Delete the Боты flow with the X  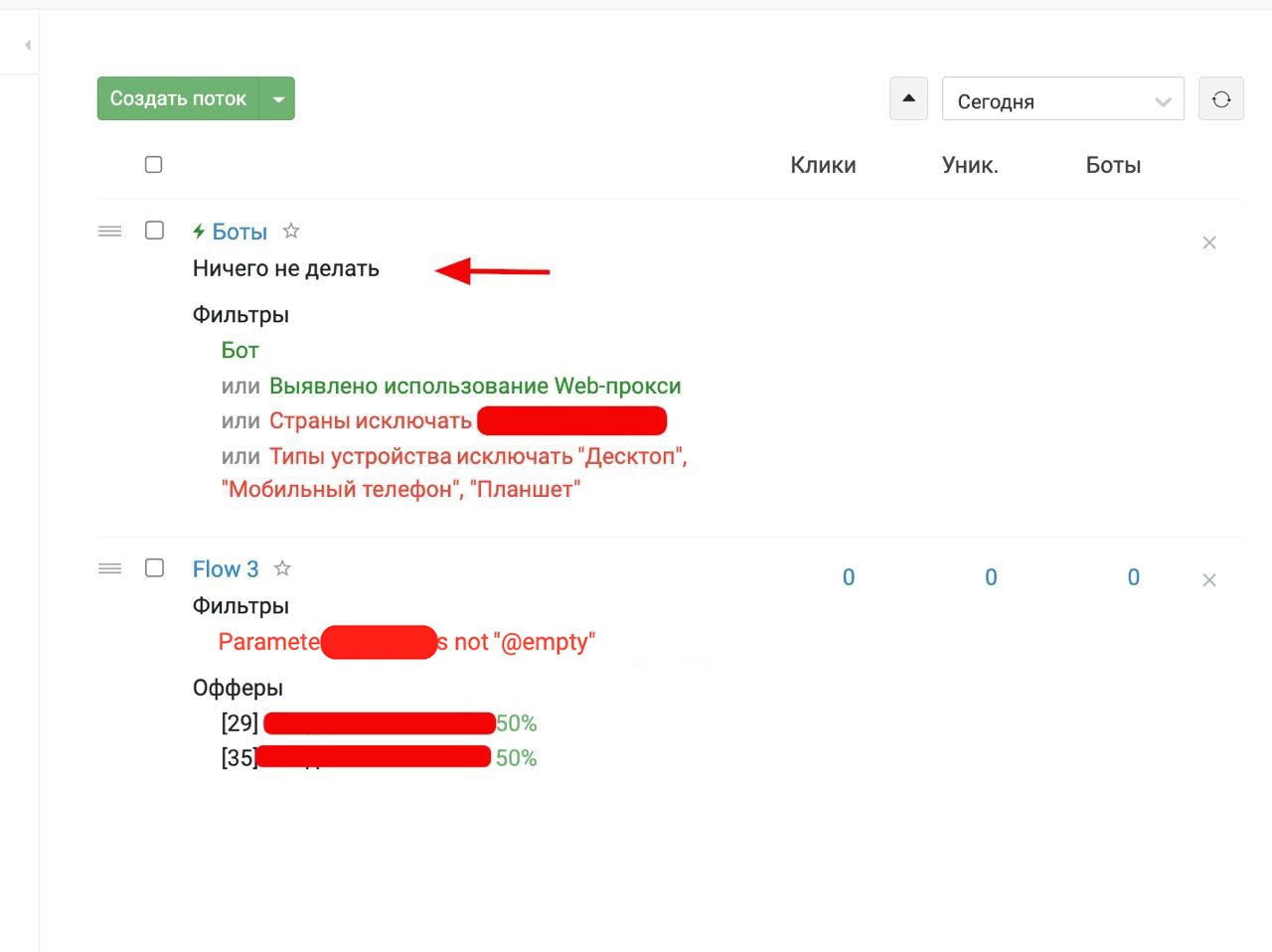pyautogui.click(x=1209, y=242)
